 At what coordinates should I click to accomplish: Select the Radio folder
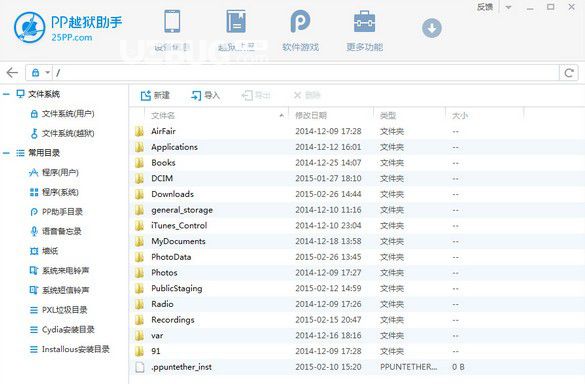coord(357,304)
